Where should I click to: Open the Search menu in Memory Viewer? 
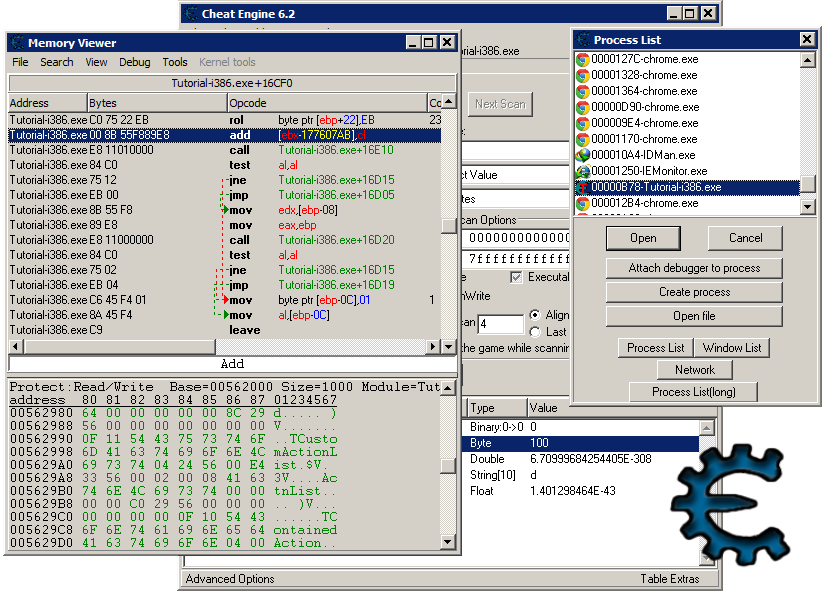coord(56,62)
